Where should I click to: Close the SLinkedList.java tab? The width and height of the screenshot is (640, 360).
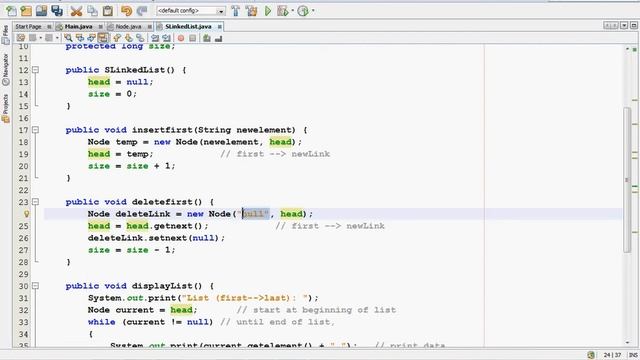(220, 27)
